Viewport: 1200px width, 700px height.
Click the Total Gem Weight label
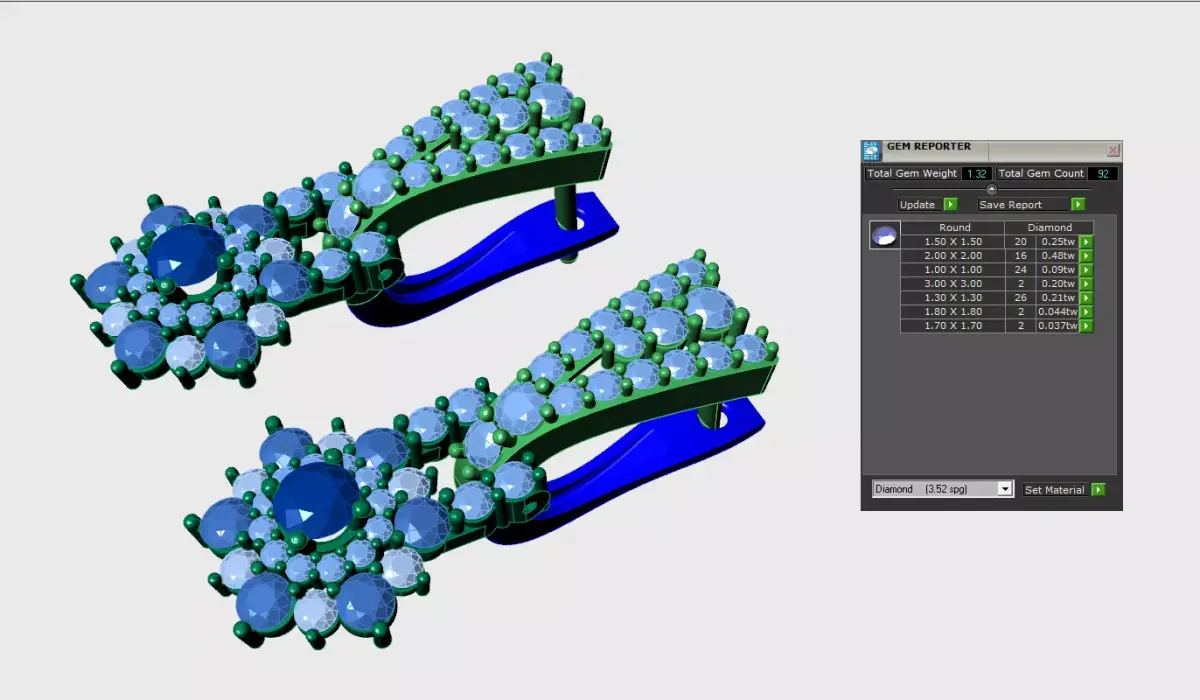(x=912, y=173)
